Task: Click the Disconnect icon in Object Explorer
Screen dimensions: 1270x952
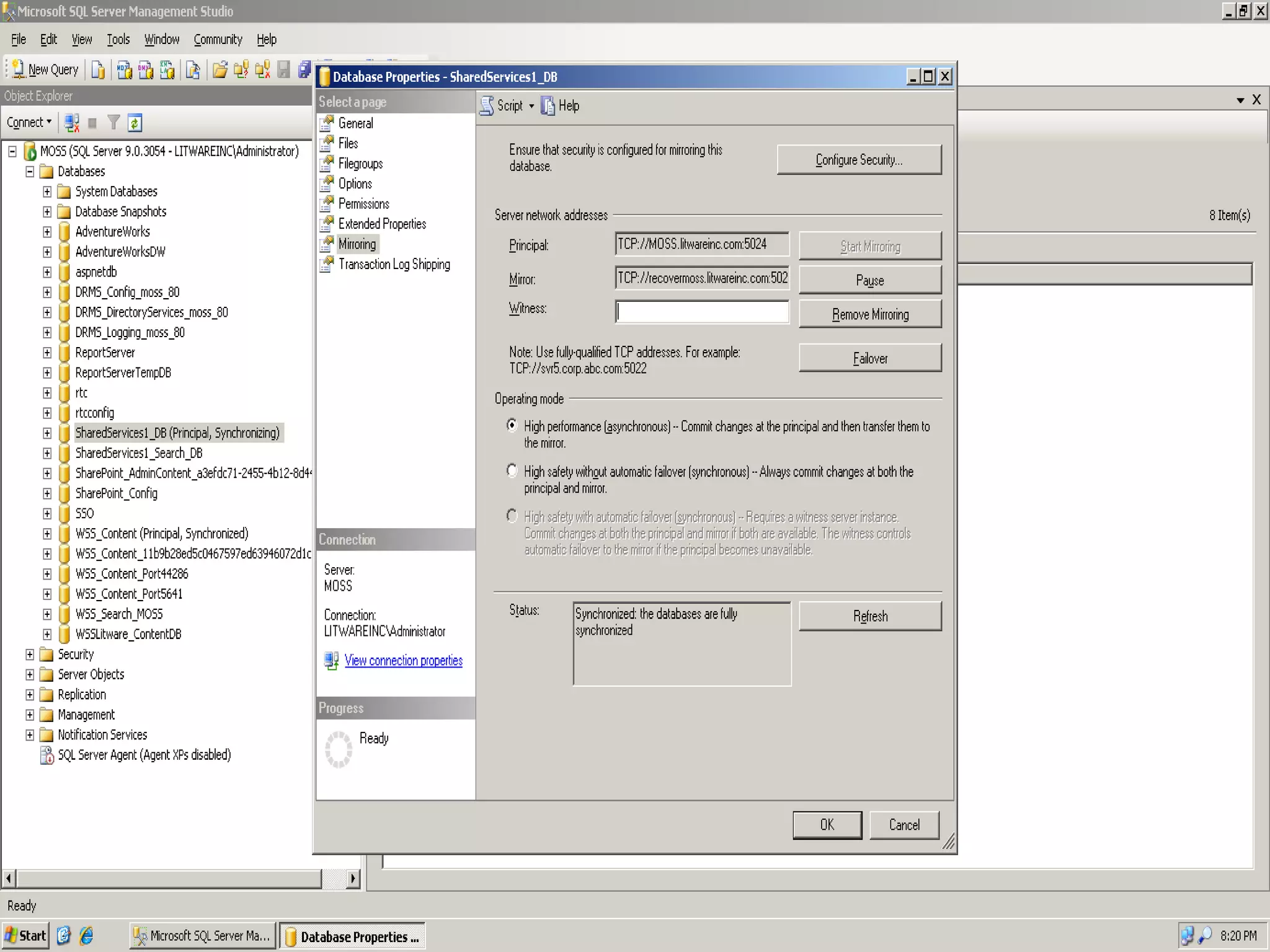Action: click(72, 123)
